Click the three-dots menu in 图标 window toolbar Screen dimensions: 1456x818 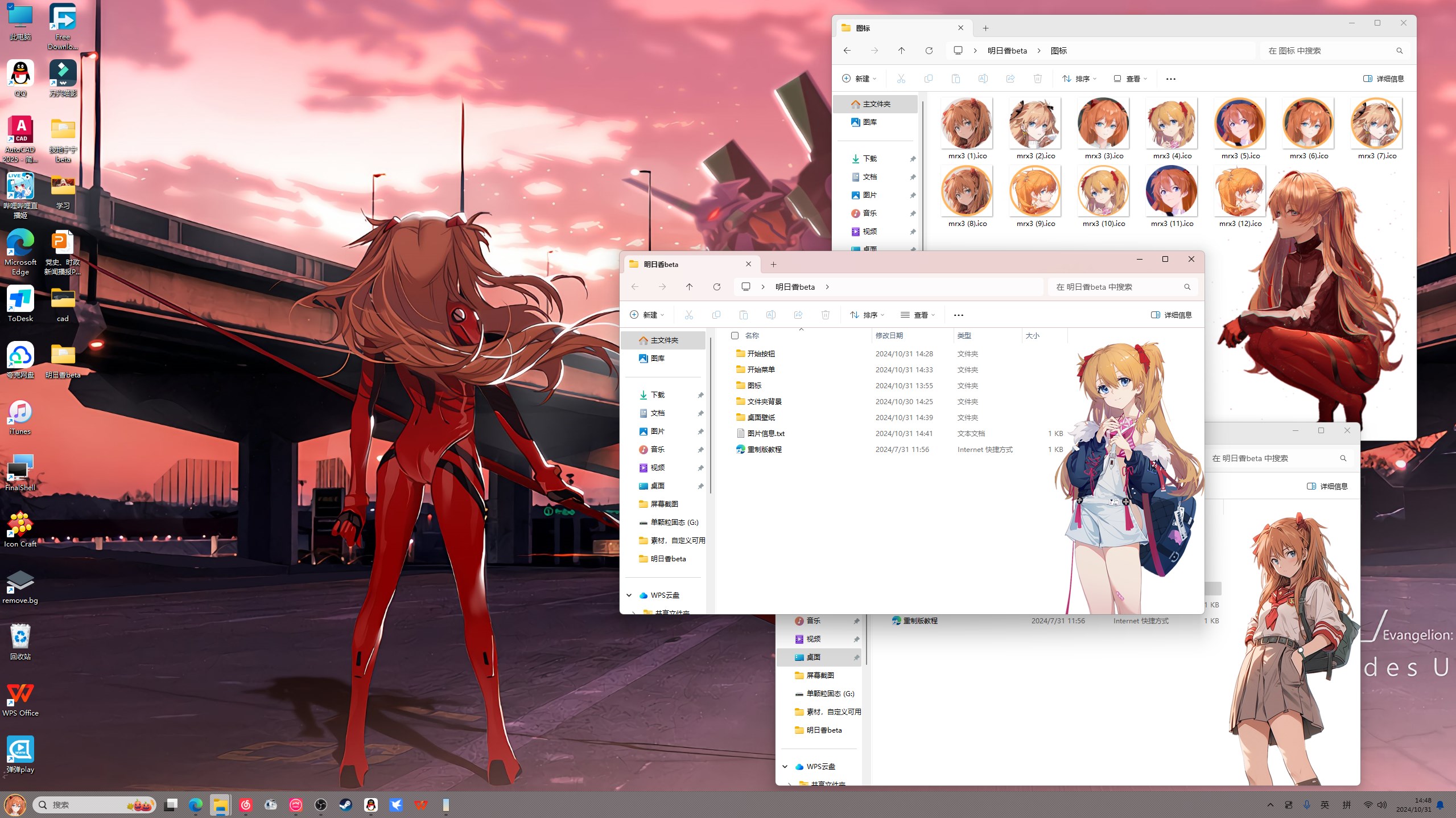click(x=1170, y=79)
